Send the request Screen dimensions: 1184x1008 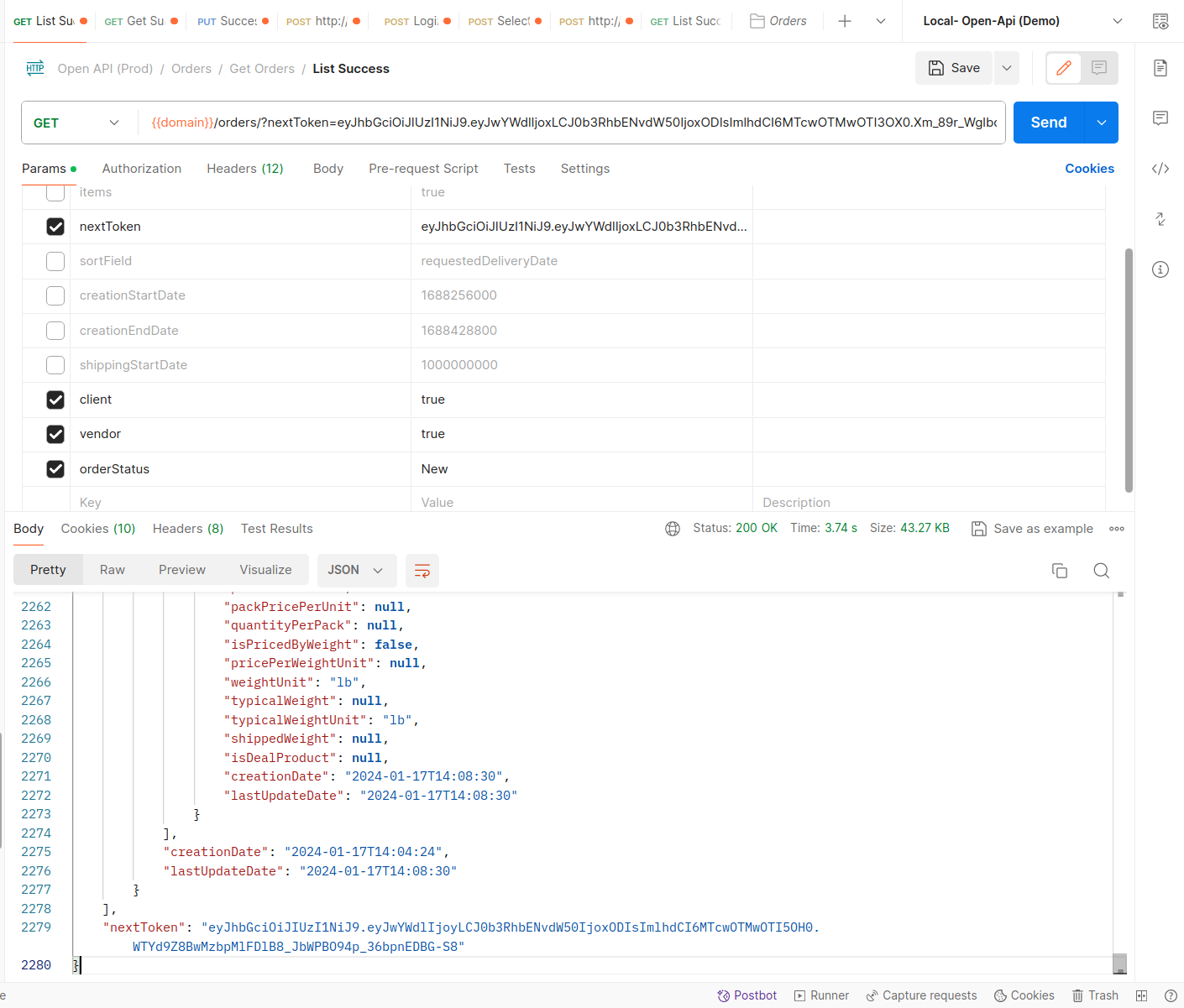1049,123
